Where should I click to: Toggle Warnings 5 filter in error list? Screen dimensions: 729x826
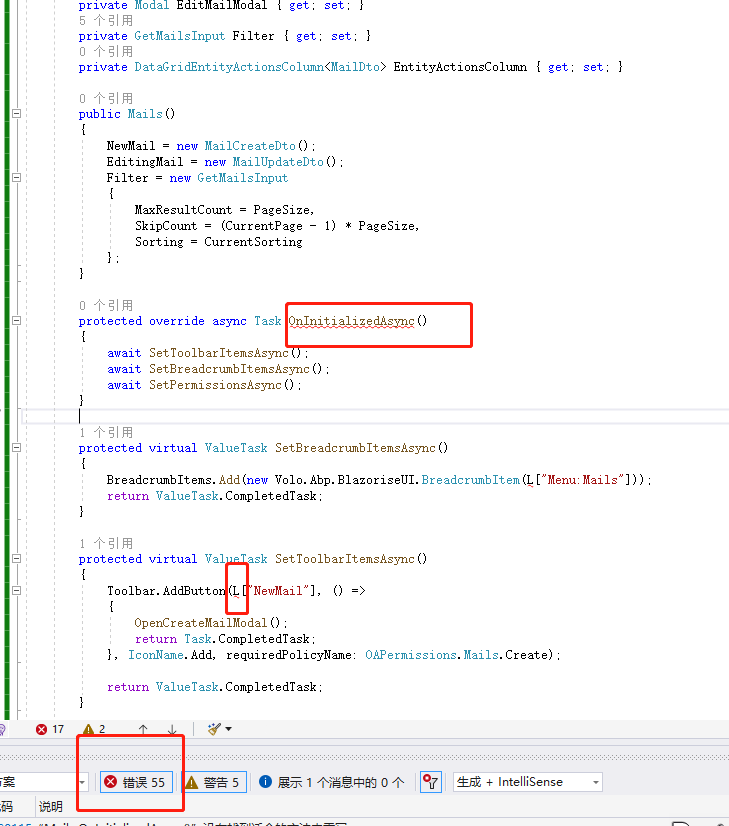tap(213, 782)
